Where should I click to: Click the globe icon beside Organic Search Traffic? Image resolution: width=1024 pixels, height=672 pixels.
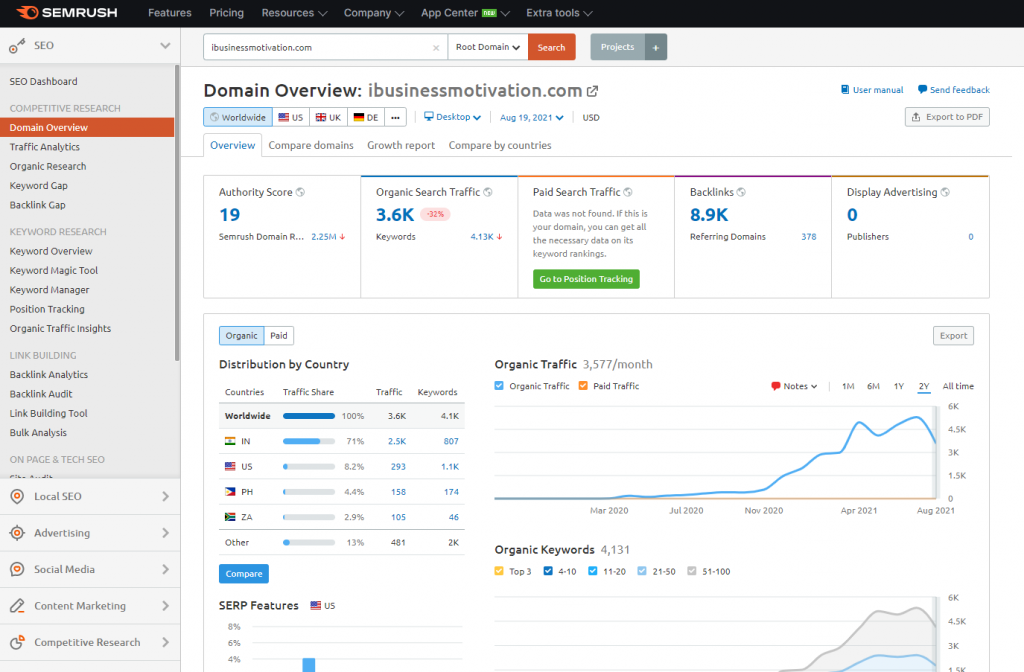coord(488,192)
